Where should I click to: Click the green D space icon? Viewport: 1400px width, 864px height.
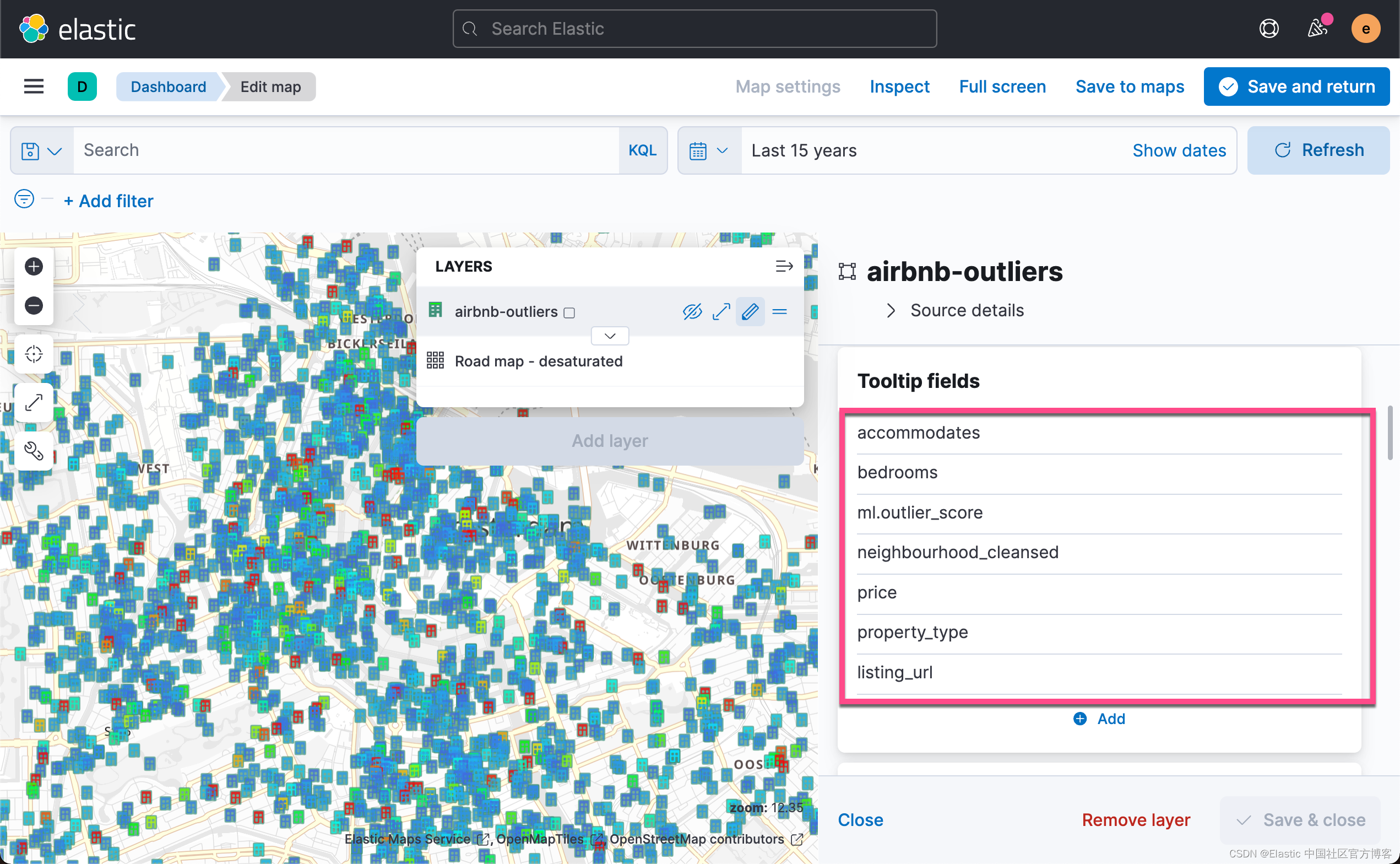click(x=82, y=87)
